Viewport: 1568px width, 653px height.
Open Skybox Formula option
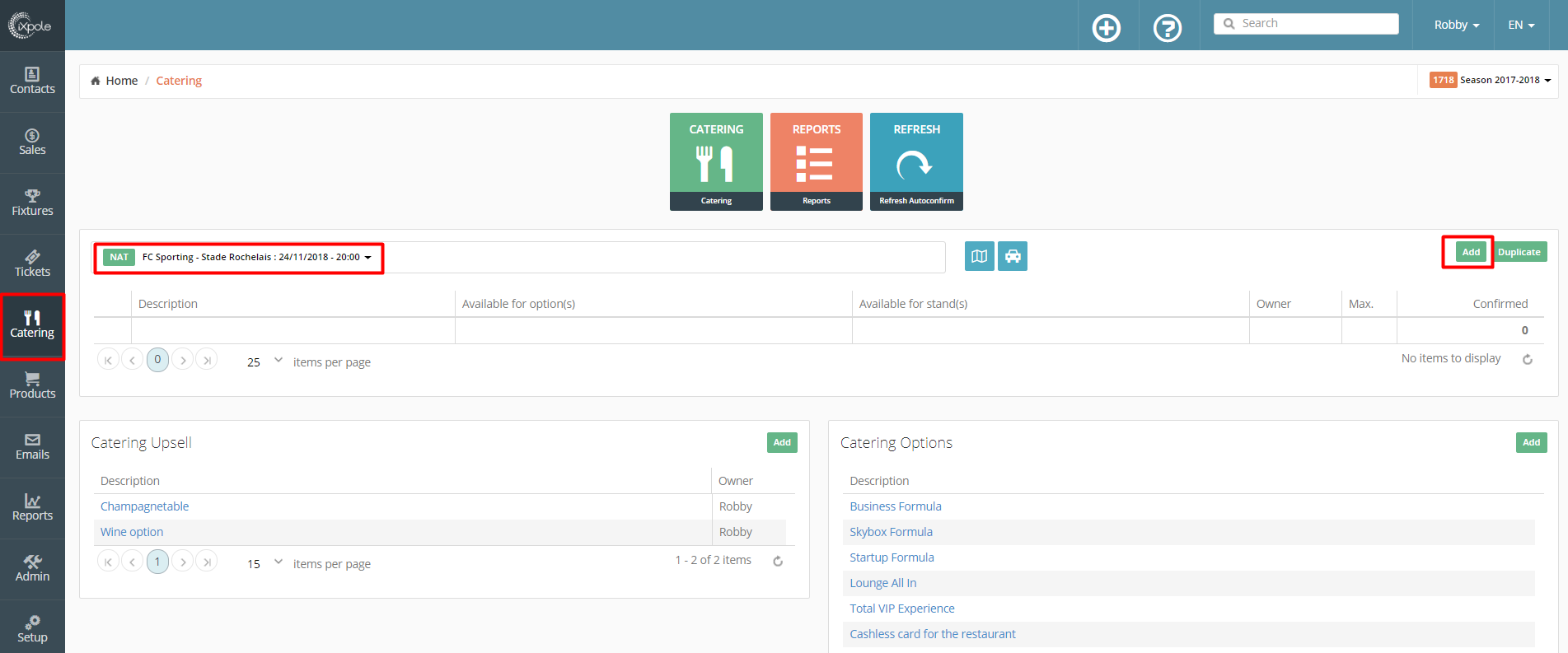[891, 532]
